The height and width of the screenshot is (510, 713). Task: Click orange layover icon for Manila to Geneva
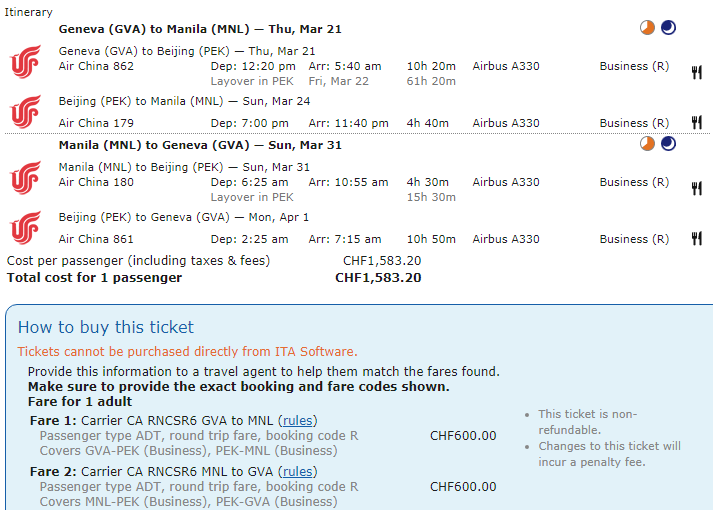[648, 144]
